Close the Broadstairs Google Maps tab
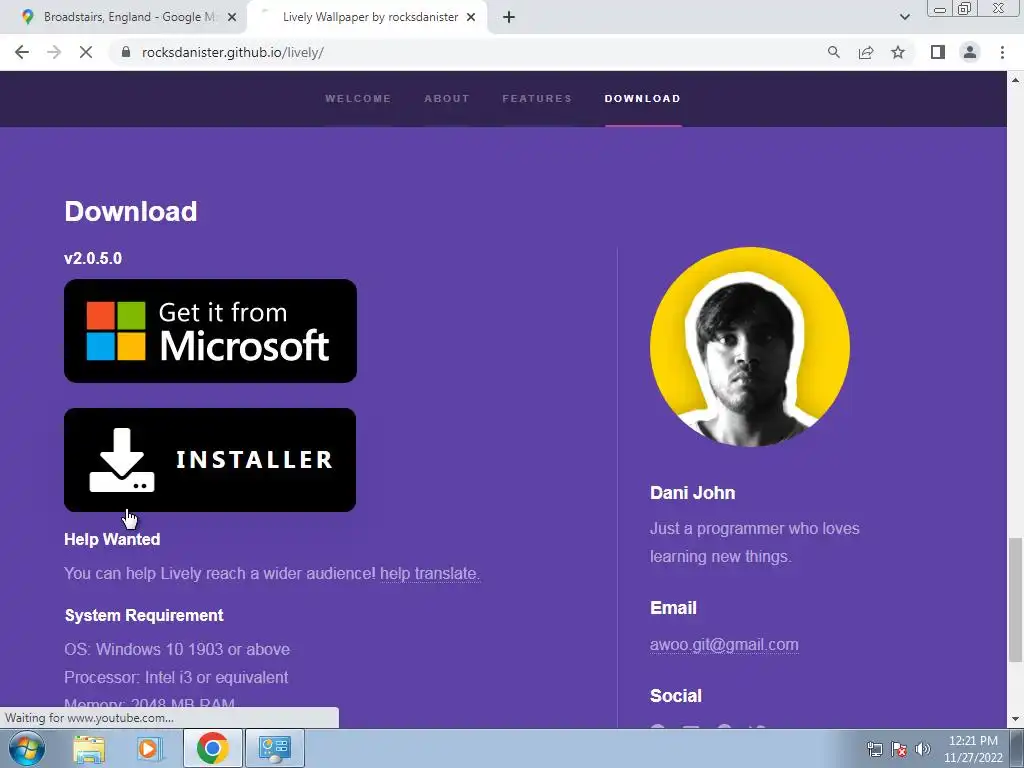The height and width of the screenshot is (768, 1024). pyautogui.click(x=232, y=17)
